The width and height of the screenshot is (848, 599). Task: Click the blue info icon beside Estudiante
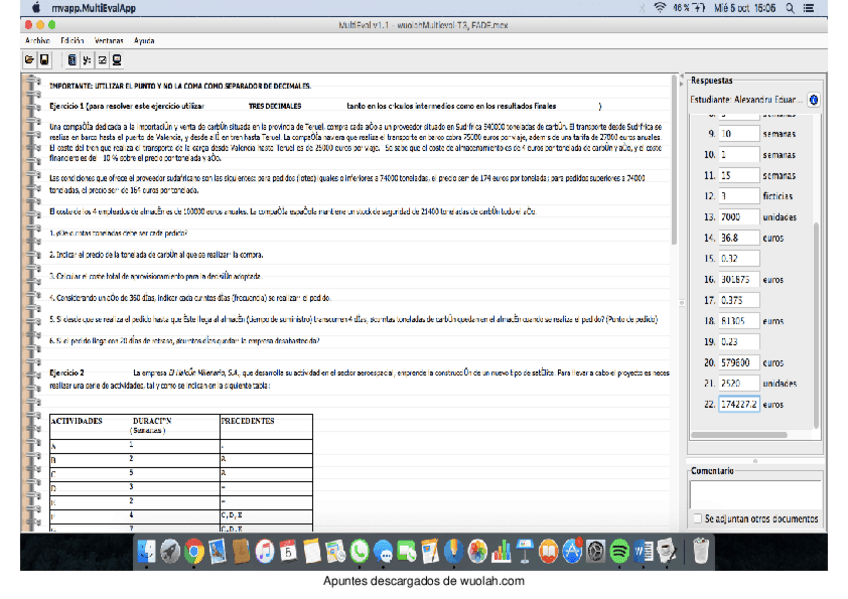813,99
